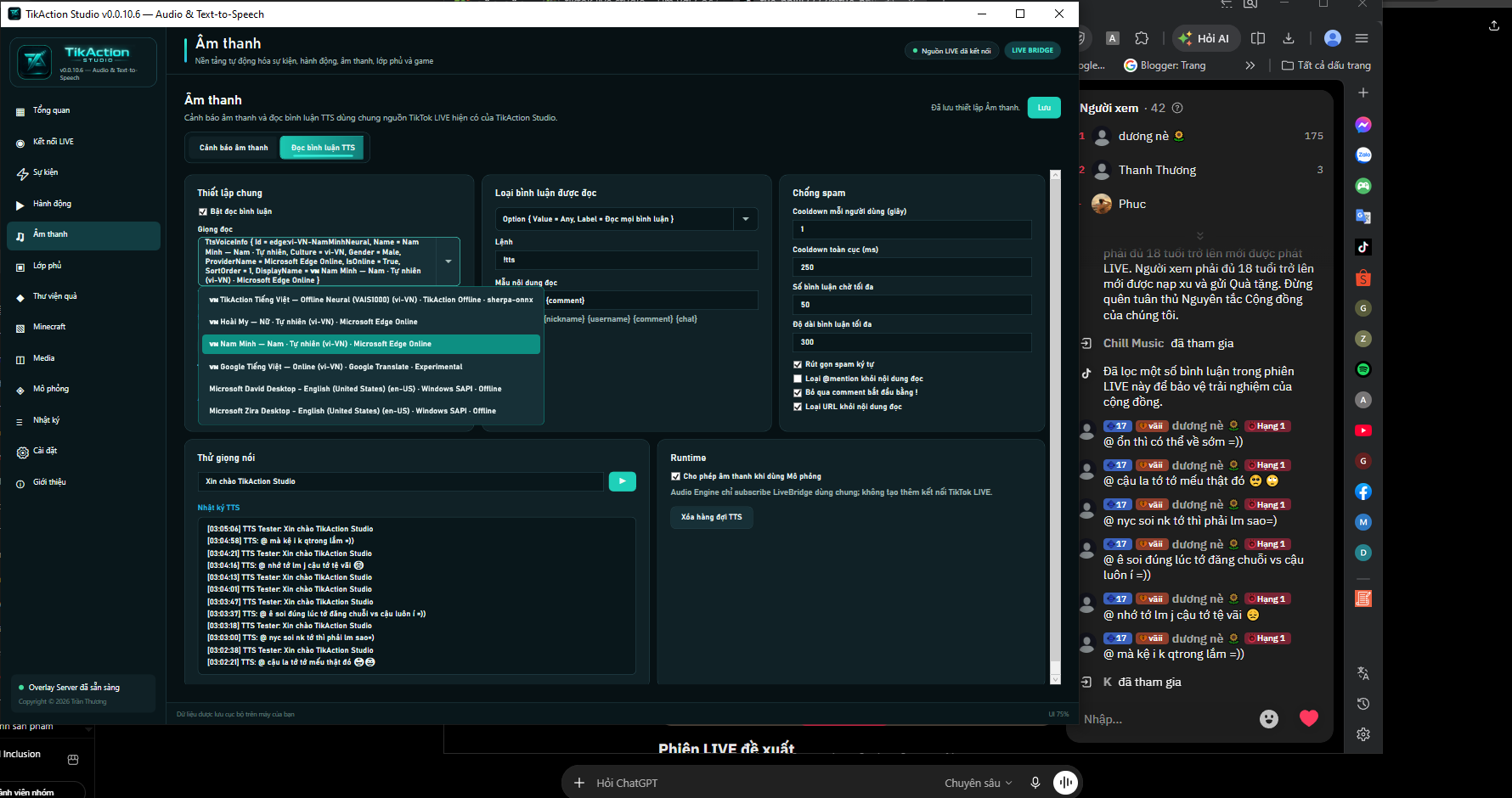Open the browser hamburger menu
Viewport: 1512px width, 798px height.
pos(1362,38)
